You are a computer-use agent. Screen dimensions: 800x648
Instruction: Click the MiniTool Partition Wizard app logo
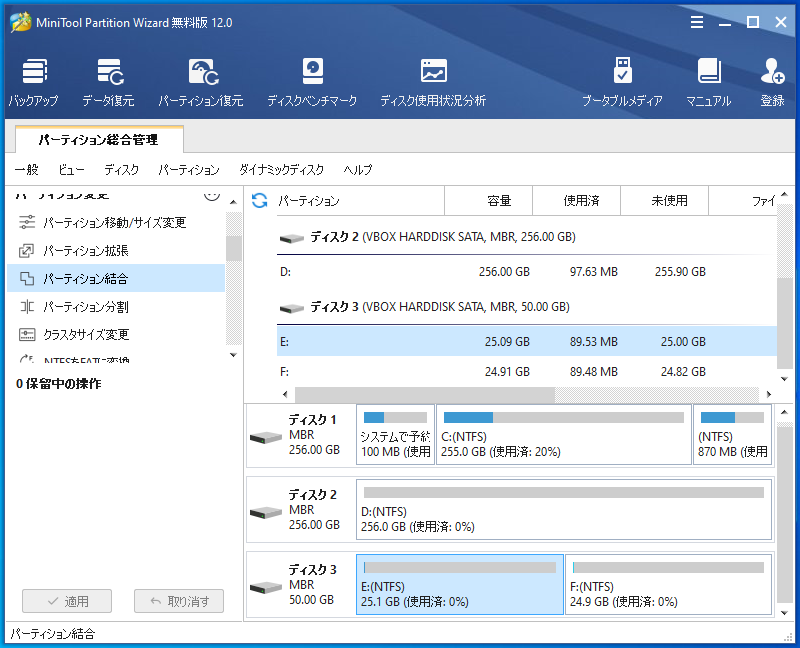coord(20,22)
